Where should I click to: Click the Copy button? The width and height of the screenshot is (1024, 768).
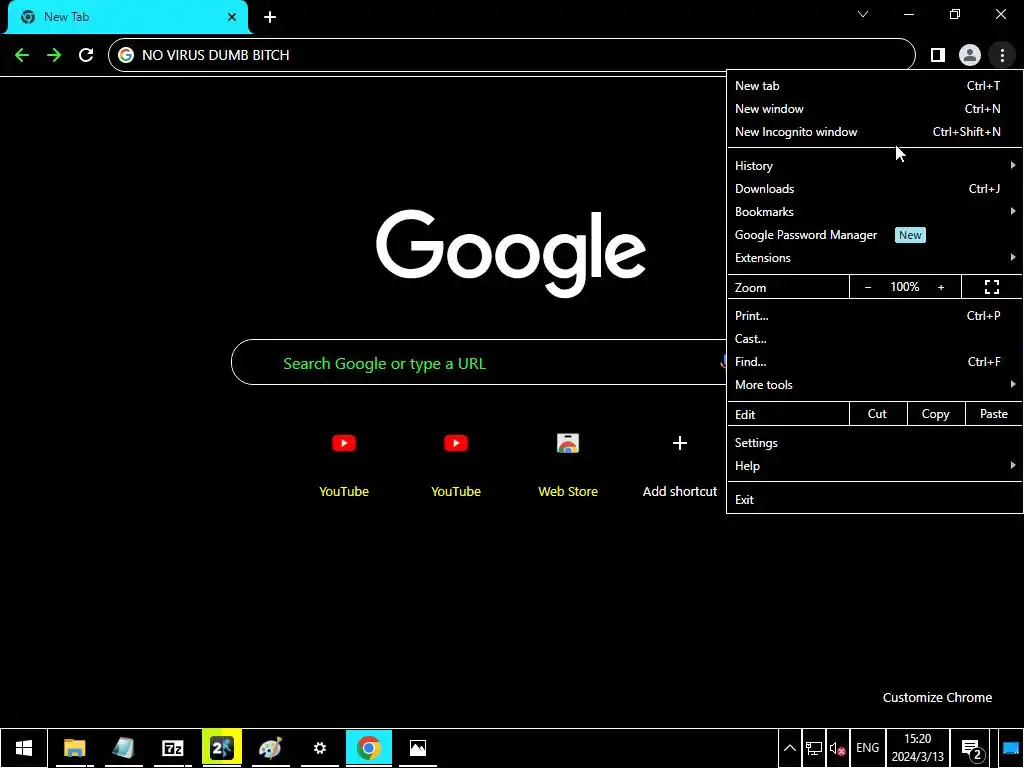[936, 414]
